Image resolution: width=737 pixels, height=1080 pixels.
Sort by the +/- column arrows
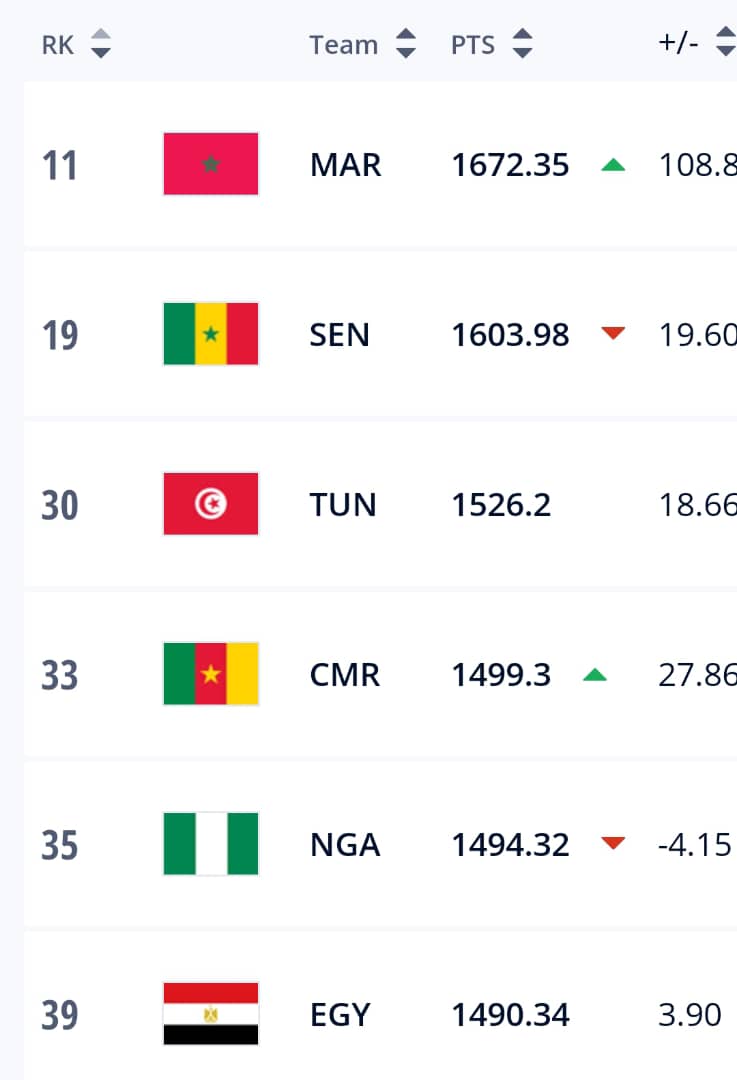[725, 42]
